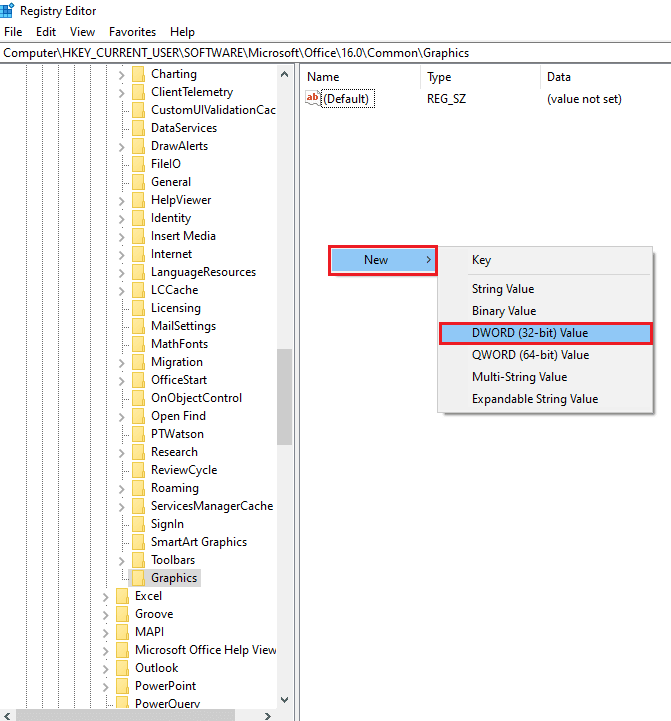Click the Insert Media folder icon
The width and height of the screenshot is (671, 721).
pyautogui.click(x=138, y=236)
